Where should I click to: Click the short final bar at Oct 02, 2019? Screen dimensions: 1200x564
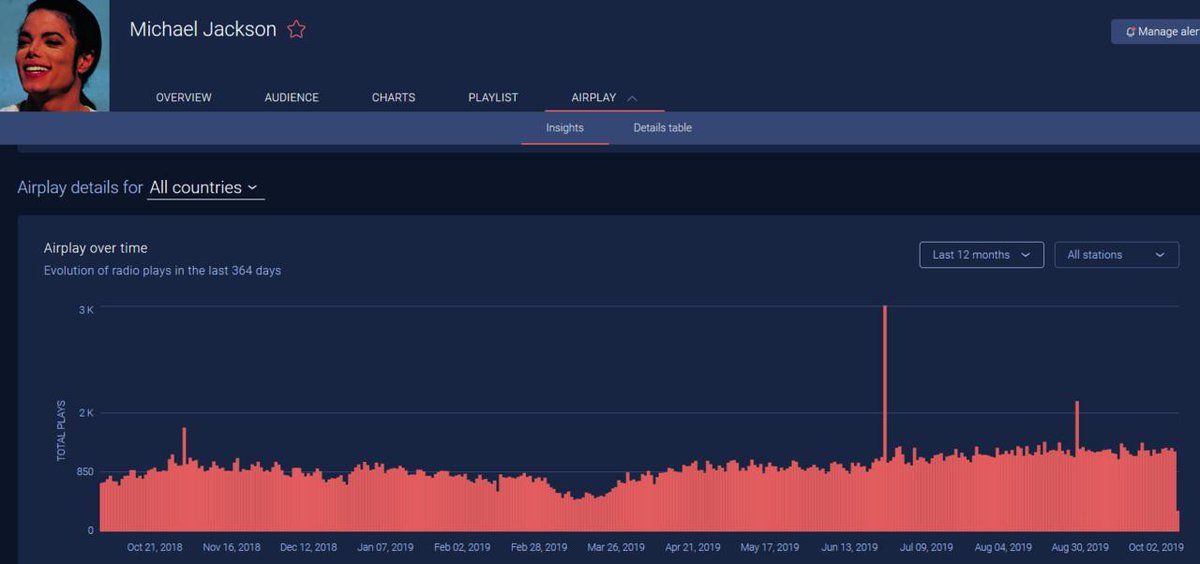pyautogui.click(x=1178, y=521)
